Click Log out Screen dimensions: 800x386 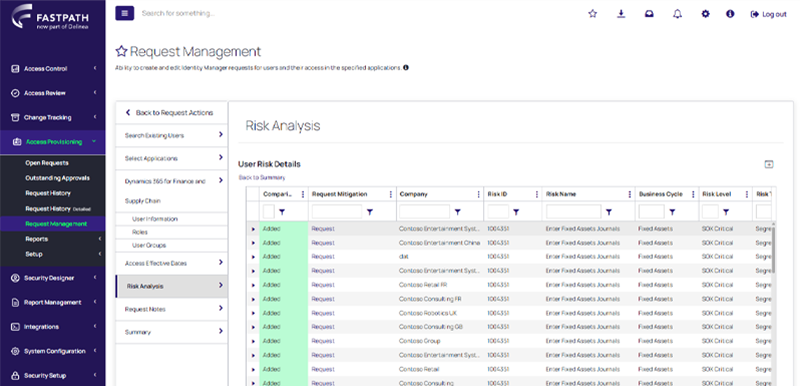pos(769,14)
